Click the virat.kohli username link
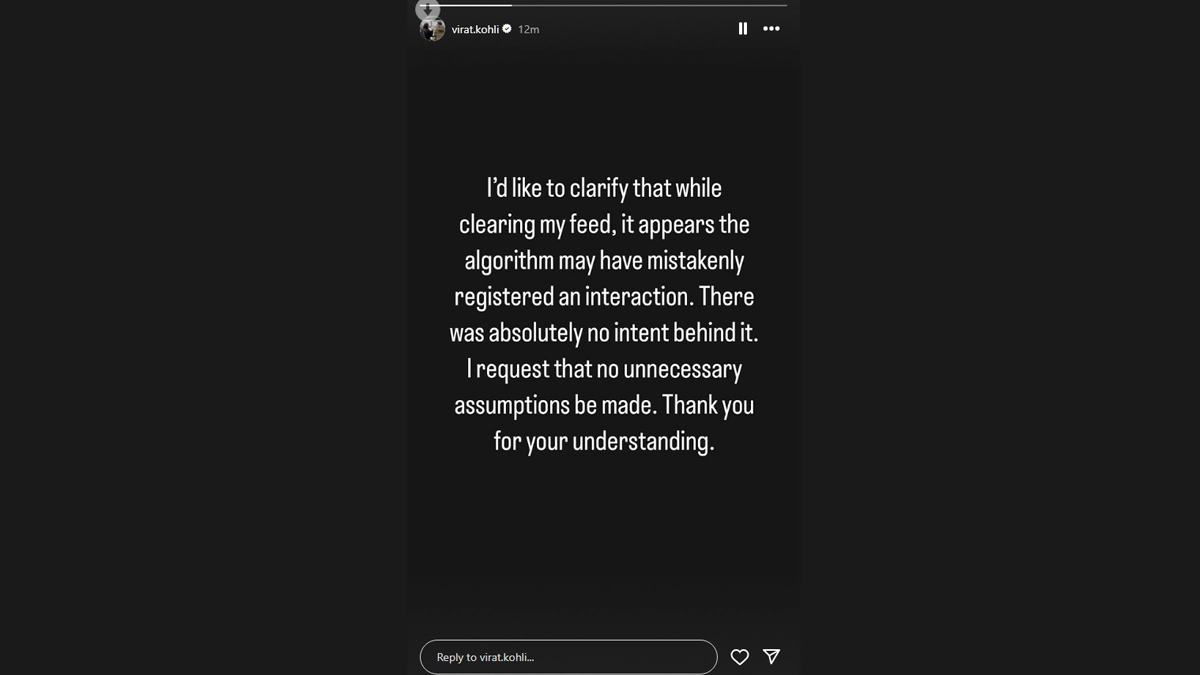 pos(475,30)
